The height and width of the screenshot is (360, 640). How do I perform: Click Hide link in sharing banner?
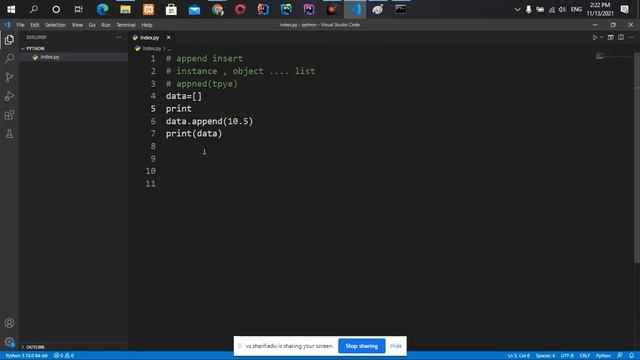click(396, 346)
